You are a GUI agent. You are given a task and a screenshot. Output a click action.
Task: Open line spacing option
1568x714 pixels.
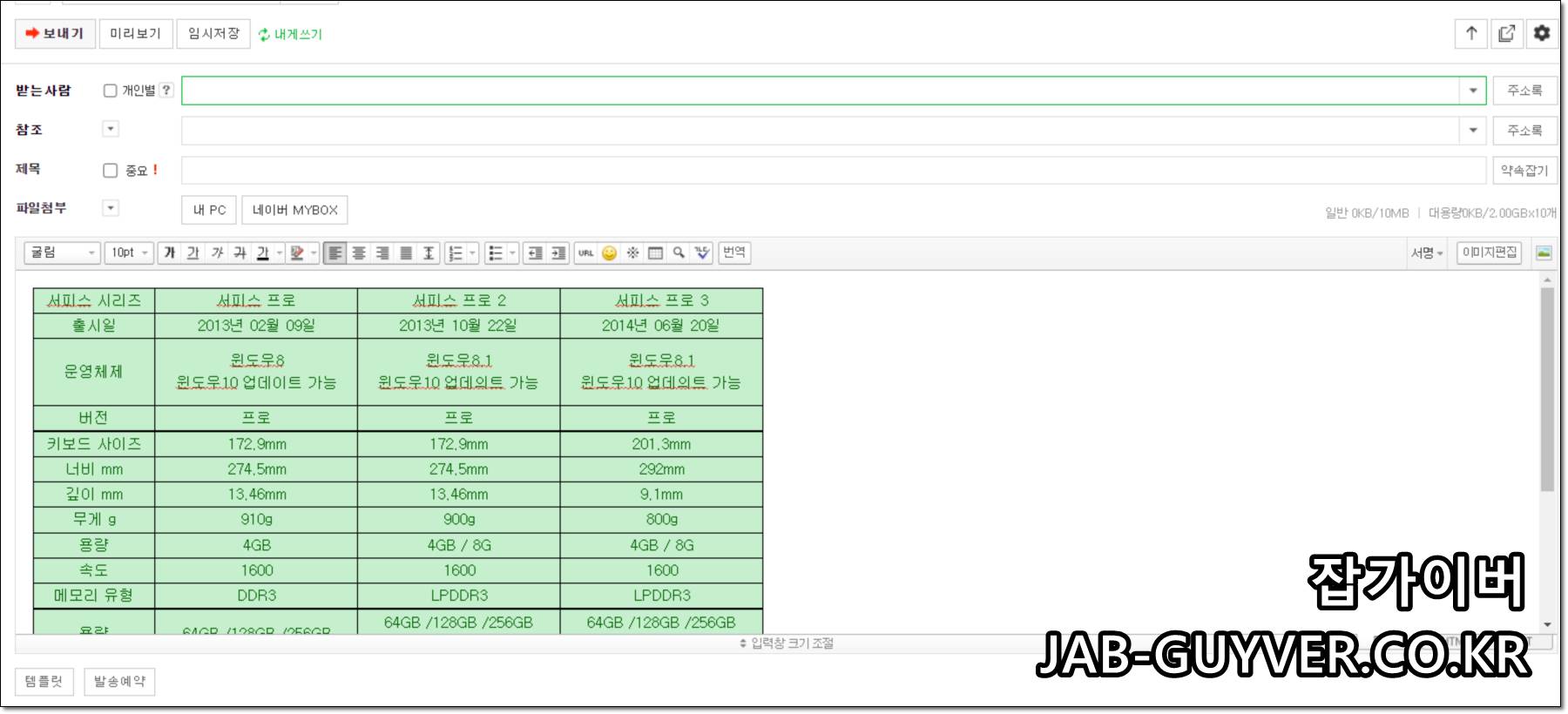tap(429, 253)
